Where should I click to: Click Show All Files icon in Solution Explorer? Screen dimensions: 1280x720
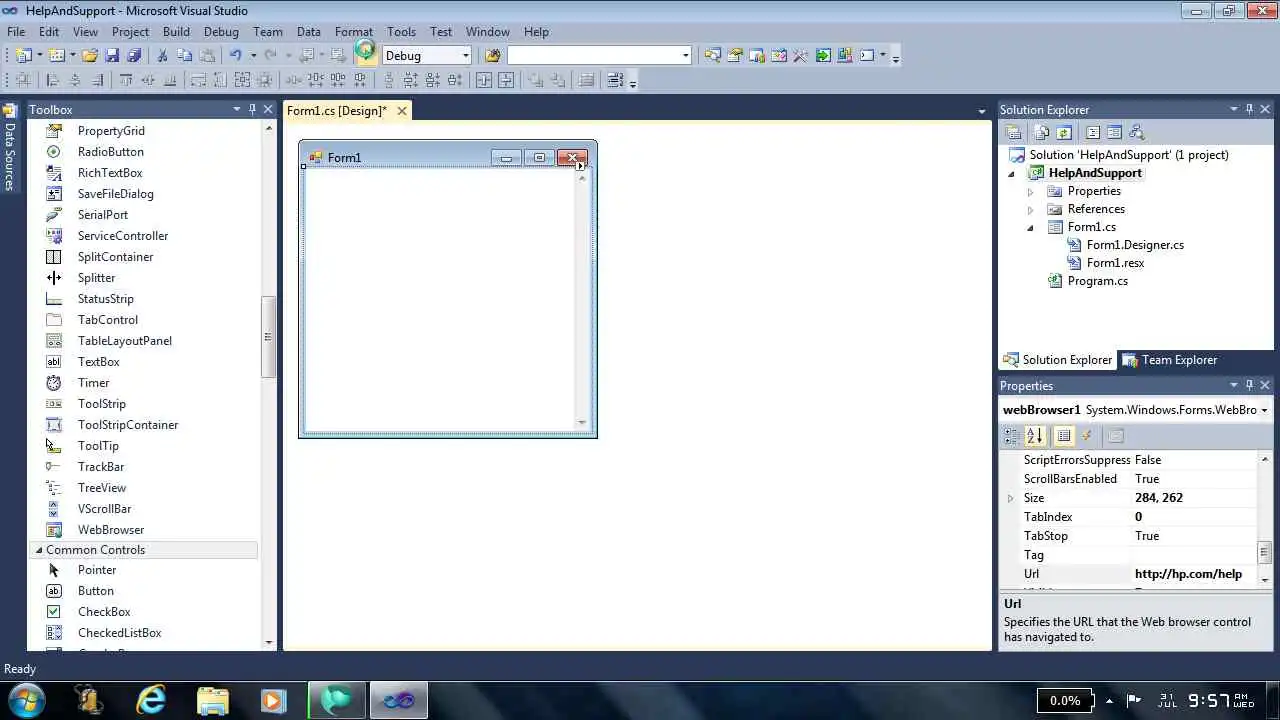tap(1042, 132)
